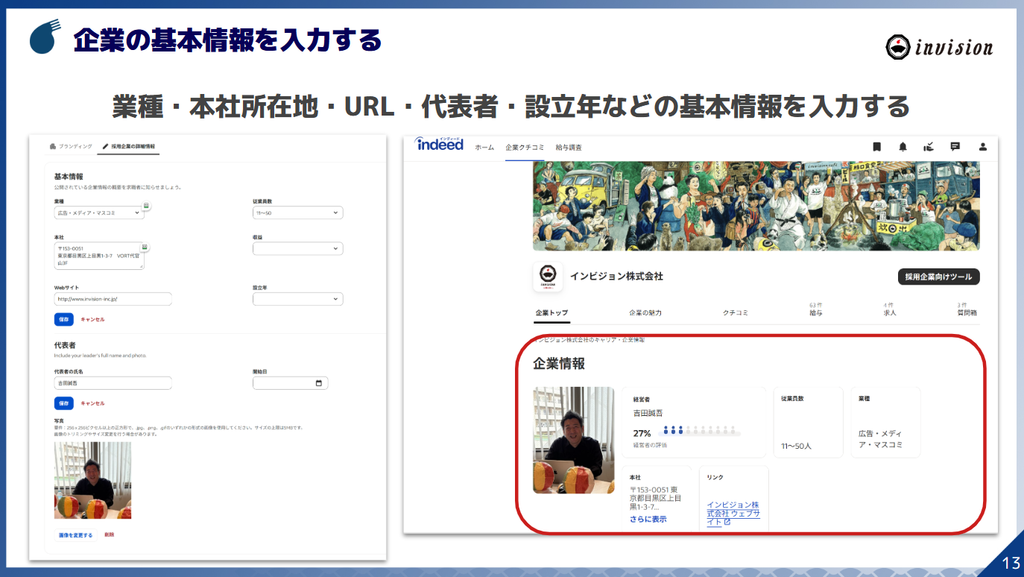Screen dimensions: 1024x577
Task: Click the external link icon after ウェブサイト
Action: 727,522
